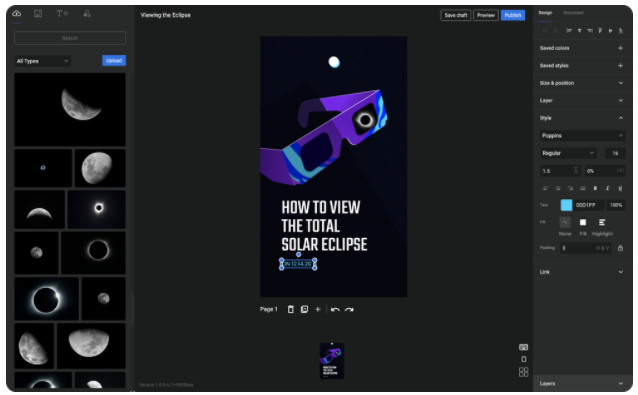Switch to the Design tab
This screenshot has width=638, height=395.
tap(545, 13)
